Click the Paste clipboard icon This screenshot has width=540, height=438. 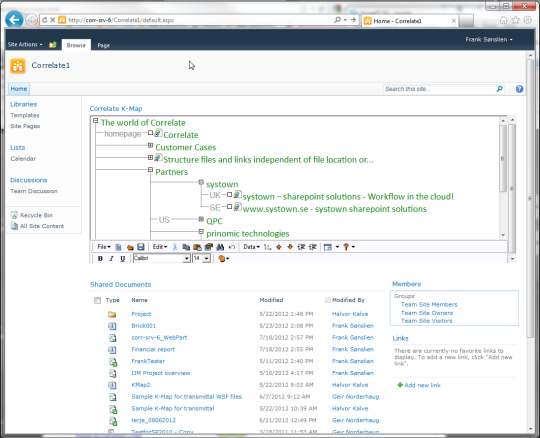coord(197,247)
